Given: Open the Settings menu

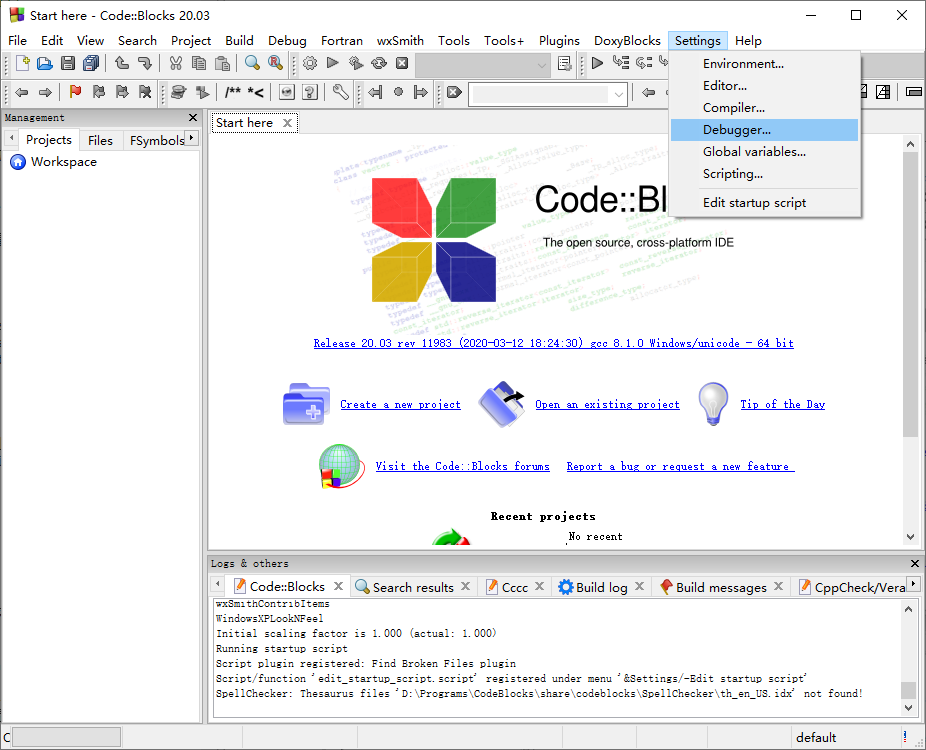Looking at the screenshot, I should tap(697, 41).
